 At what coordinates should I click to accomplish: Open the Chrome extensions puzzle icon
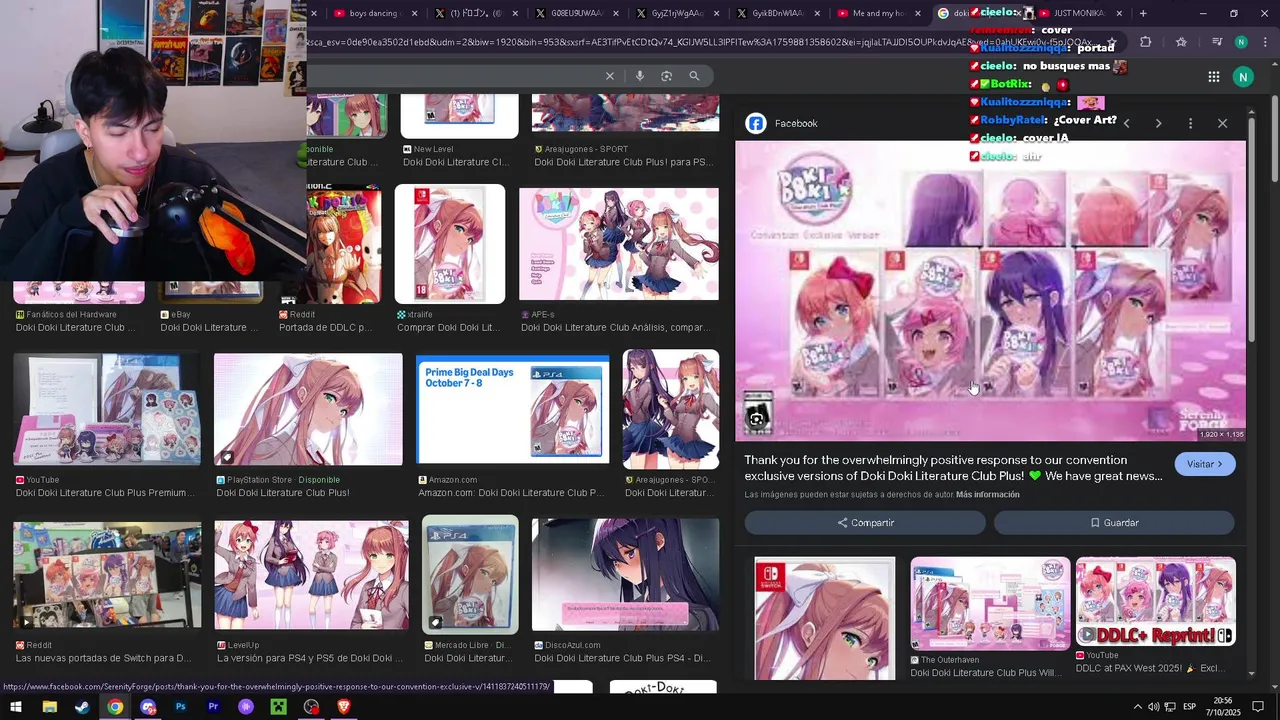(x=1146, y=42)
